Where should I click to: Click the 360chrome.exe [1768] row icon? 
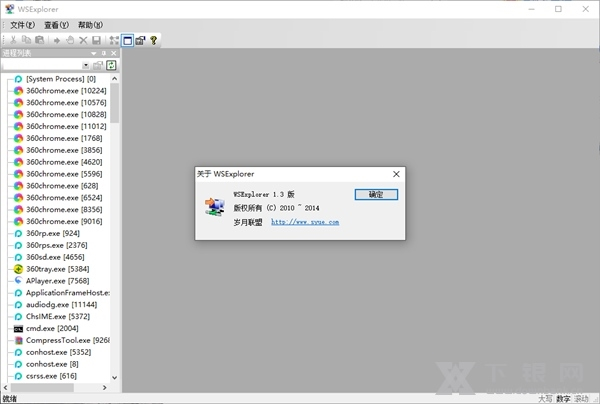(18, 138)
